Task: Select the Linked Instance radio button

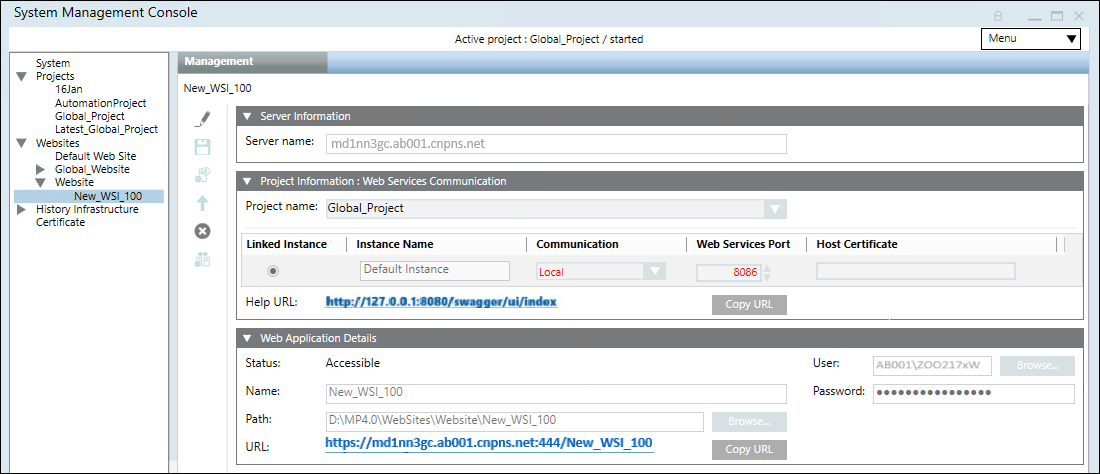Action: coord(273,271)
